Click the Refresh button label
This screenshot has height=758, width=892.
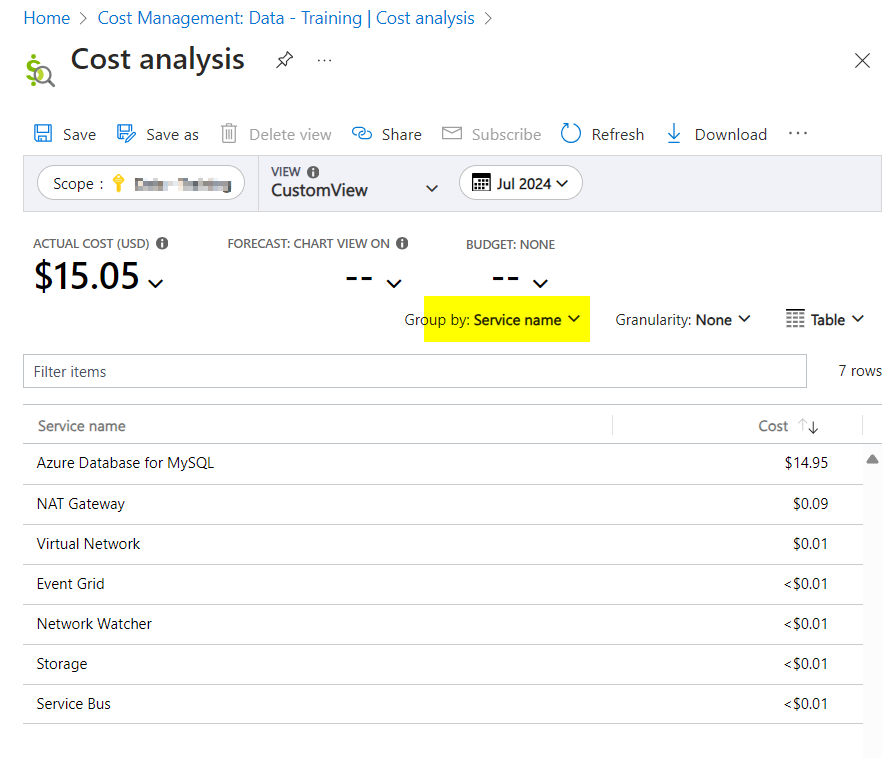click(618, 134)
